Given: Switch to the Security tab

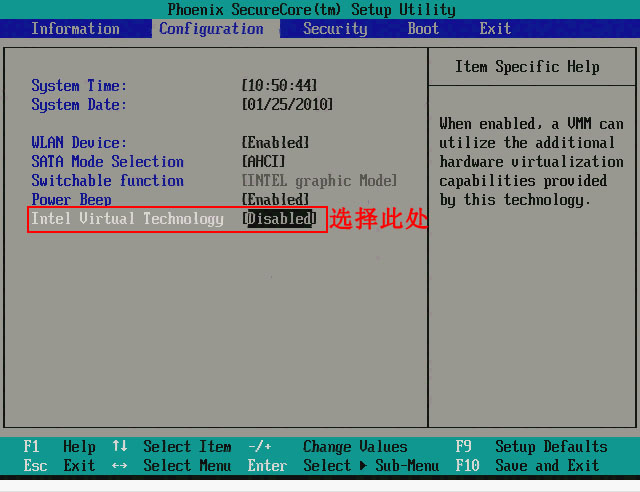Looking at the screenshot, I should click(335, 28).
